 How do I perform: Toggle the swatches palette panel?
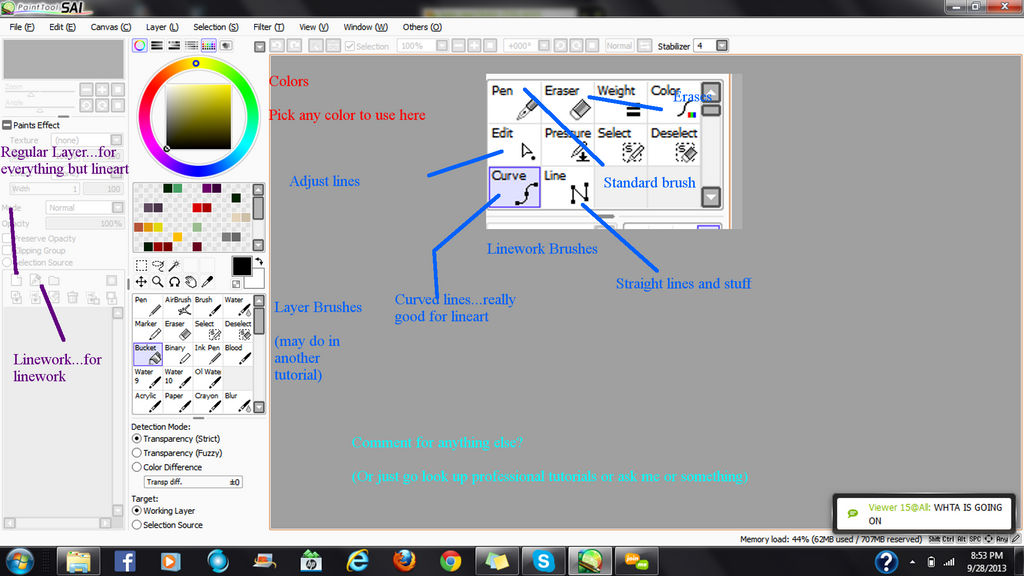pos(208,45)
